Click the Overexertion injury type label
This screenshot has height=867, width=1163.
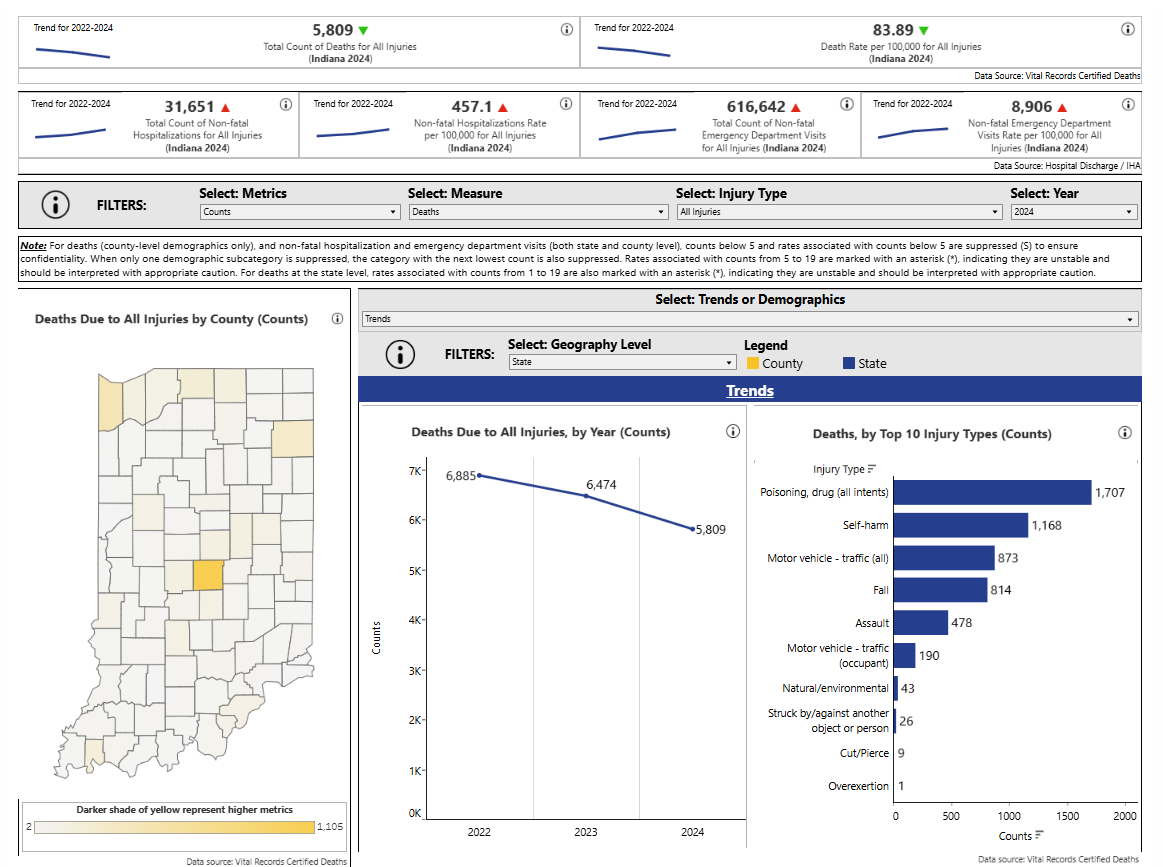coord(858,786)
